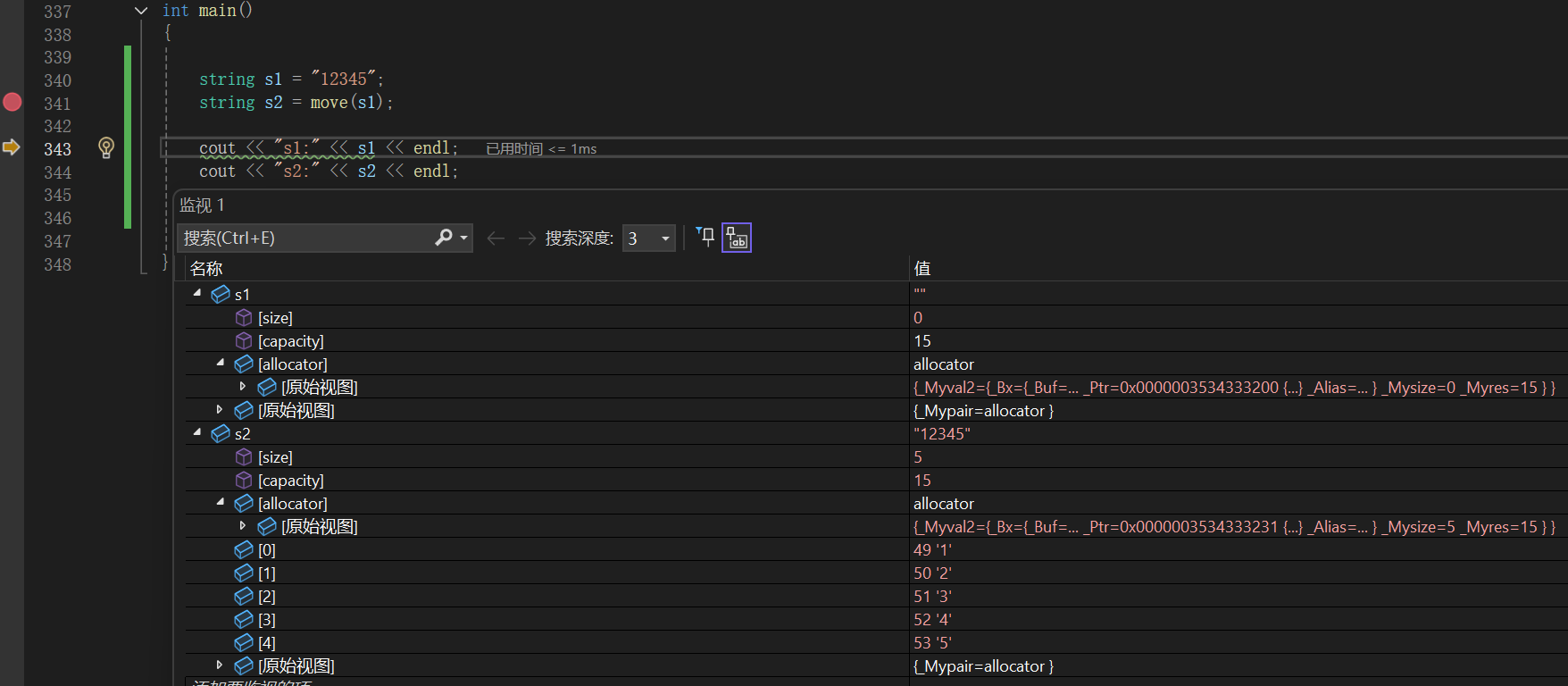Screen dimensions: 1568x686
Task: Open search options dropdown next to magnifier
Action: click(x=463, y=238)
